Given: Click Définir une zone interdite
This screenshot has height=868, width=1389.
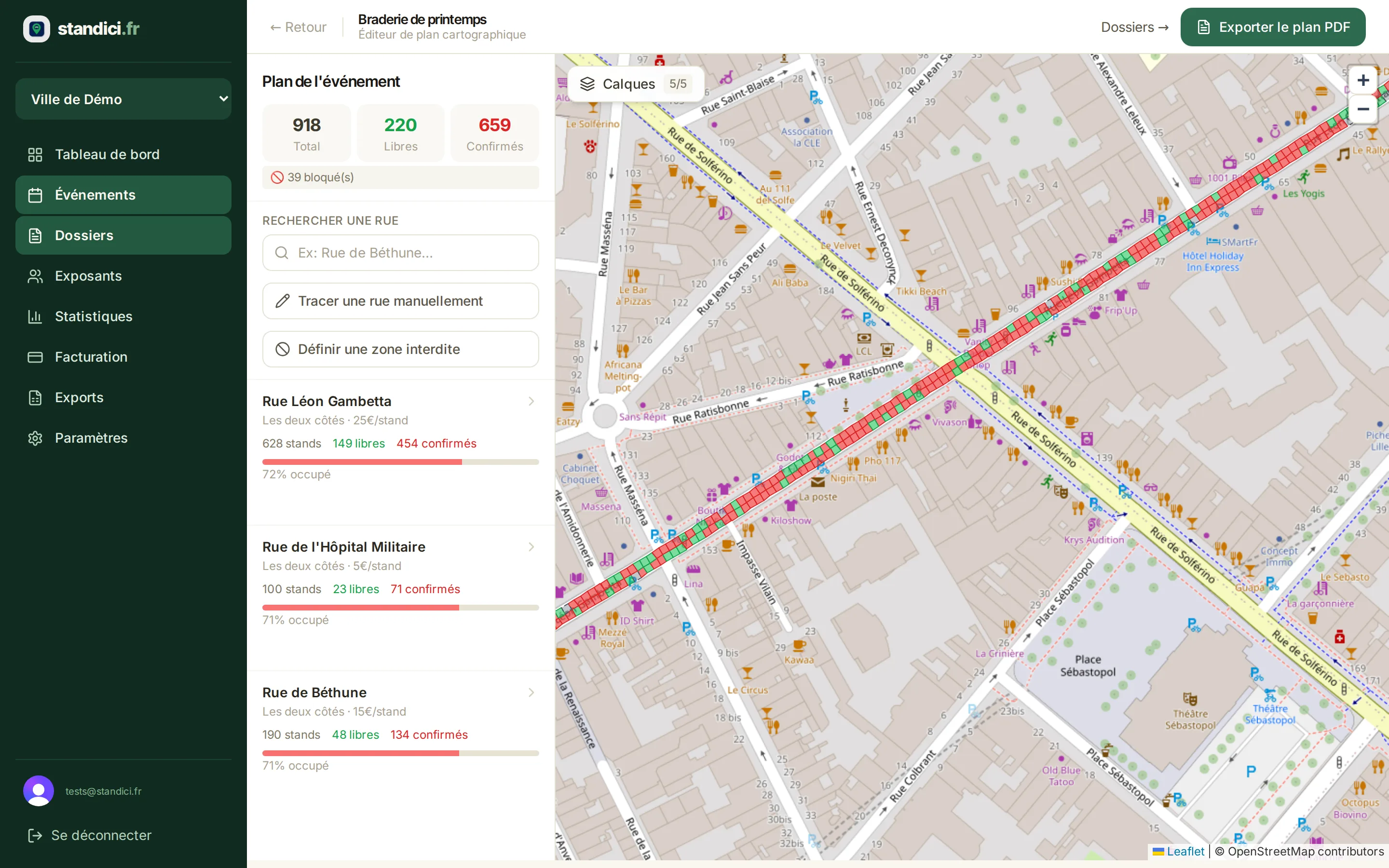Looking at the screenshot, I should pyautogui.click(x=401, y=349).
